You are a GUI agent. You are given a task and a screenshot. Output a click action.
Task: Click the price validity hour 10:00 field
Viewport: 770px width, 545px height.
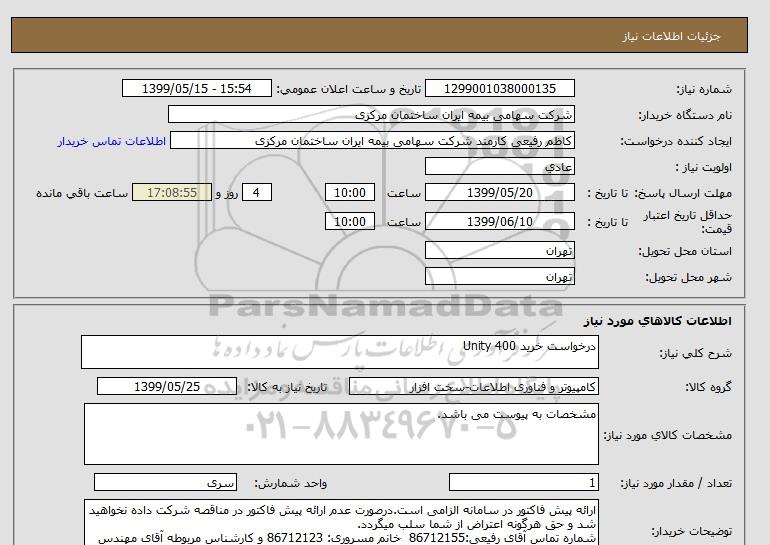click(350, 221)
